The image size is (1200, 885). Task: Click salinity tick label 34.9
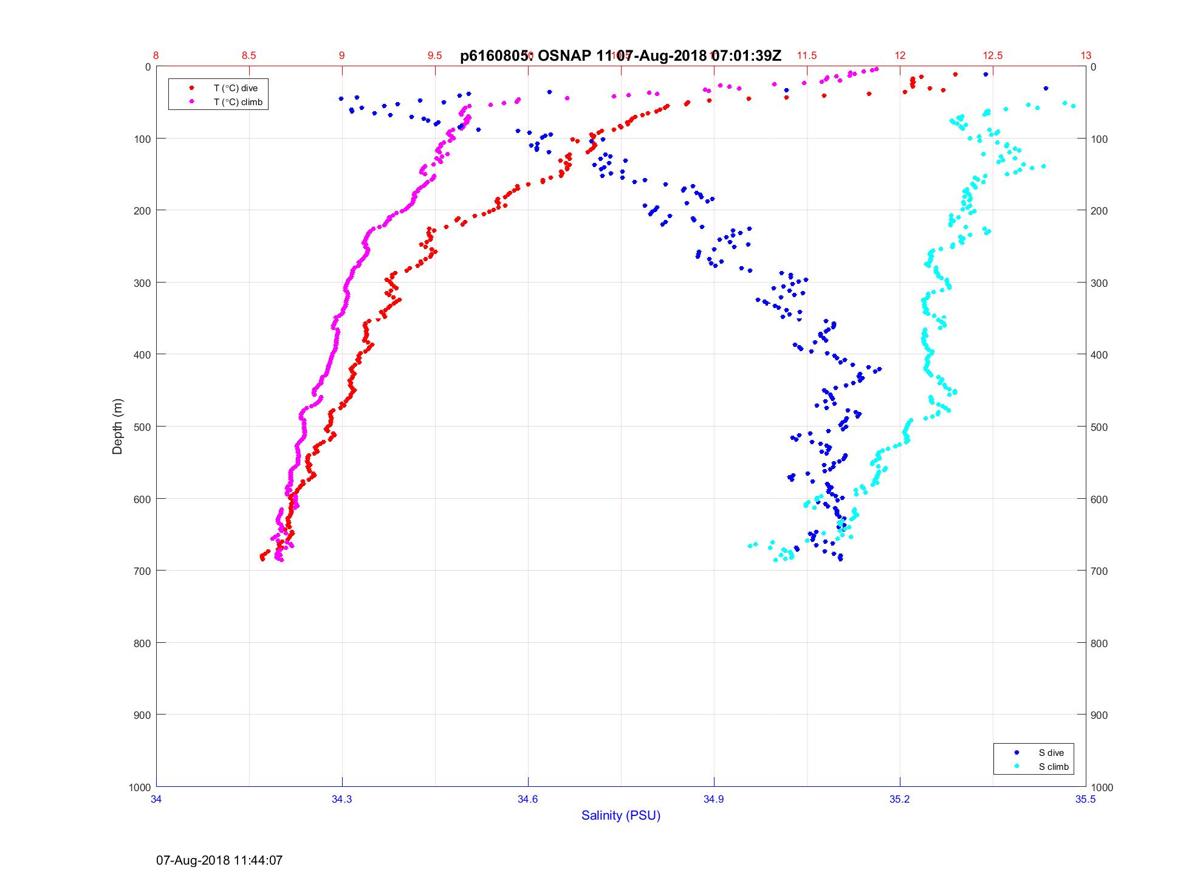[714, 799]
